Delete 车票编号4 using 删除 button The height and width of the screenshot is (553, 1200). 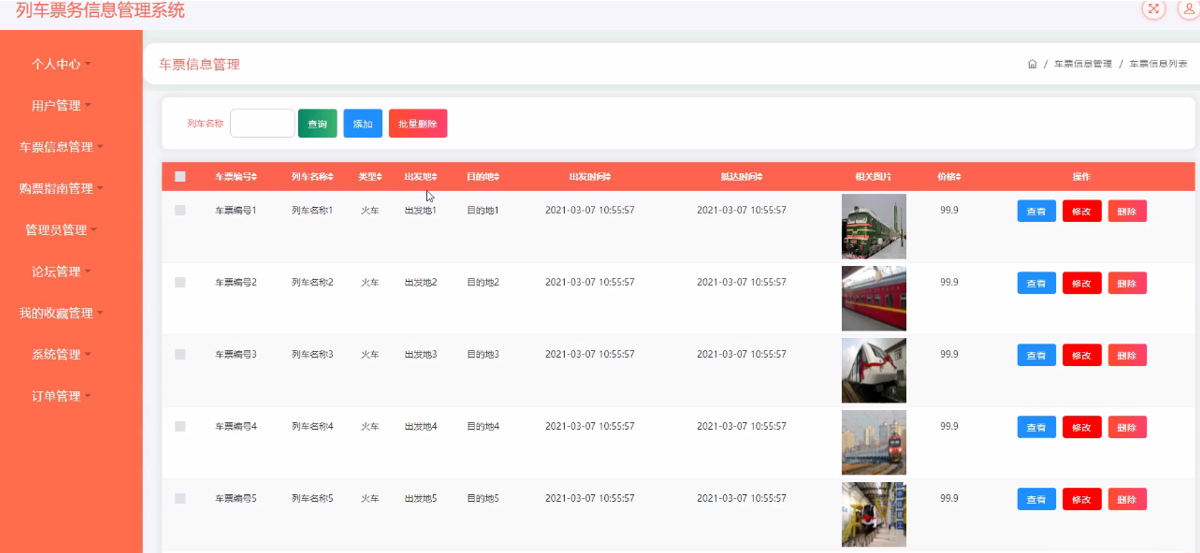pyautogui.click(x=1127, y=427)
